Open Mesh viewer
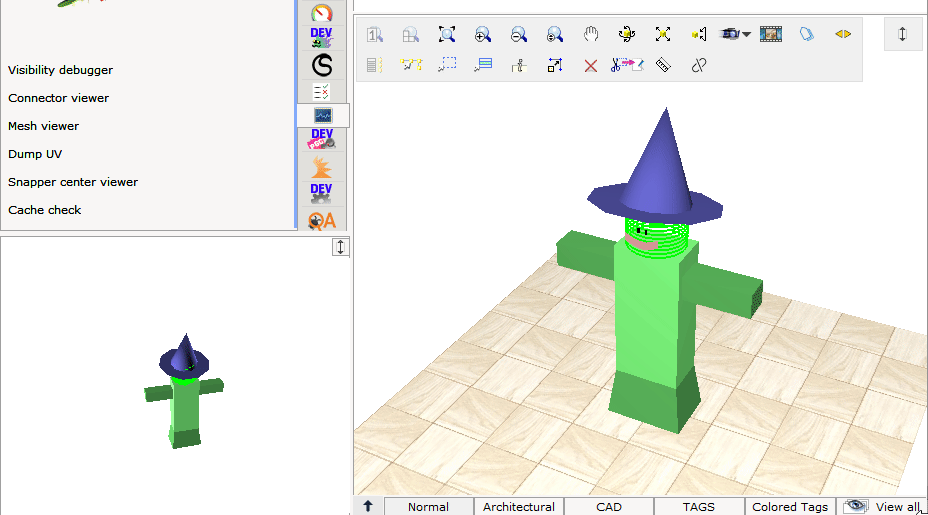The image size is (928, 515). (43, 126)
